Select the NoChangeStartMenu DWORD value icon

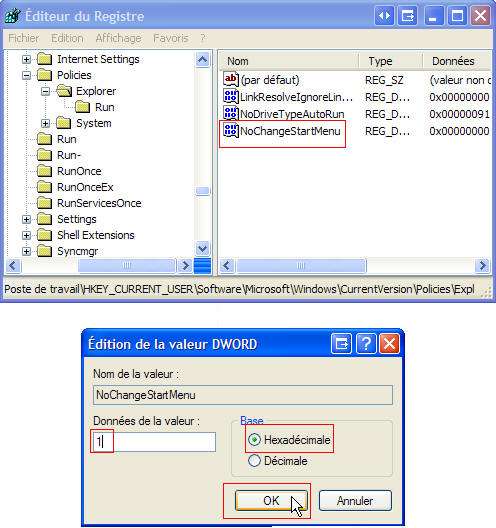[x=231, y=131]
